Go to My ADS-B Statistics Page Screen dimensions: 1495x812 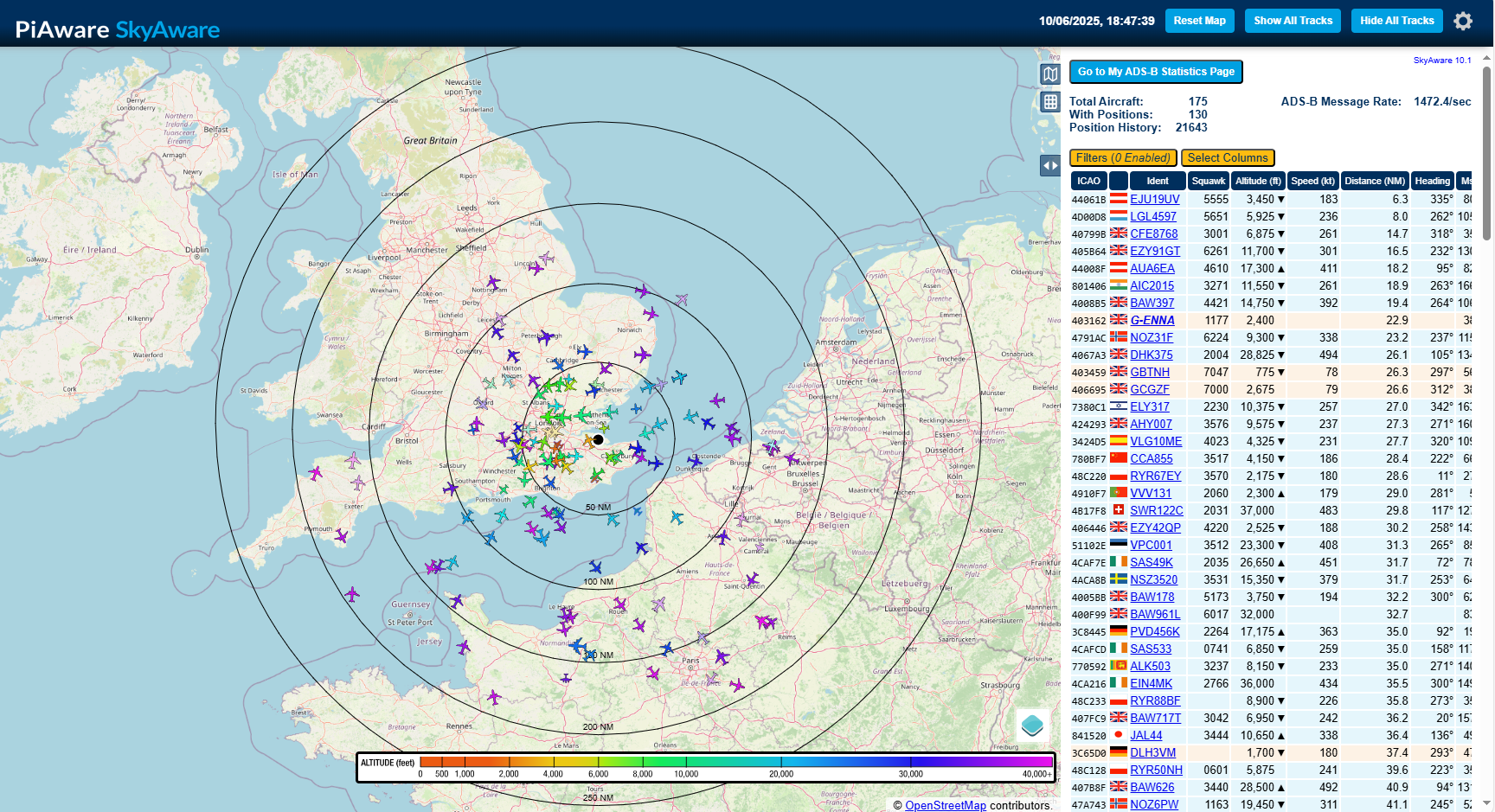(x=1156, y=72)
